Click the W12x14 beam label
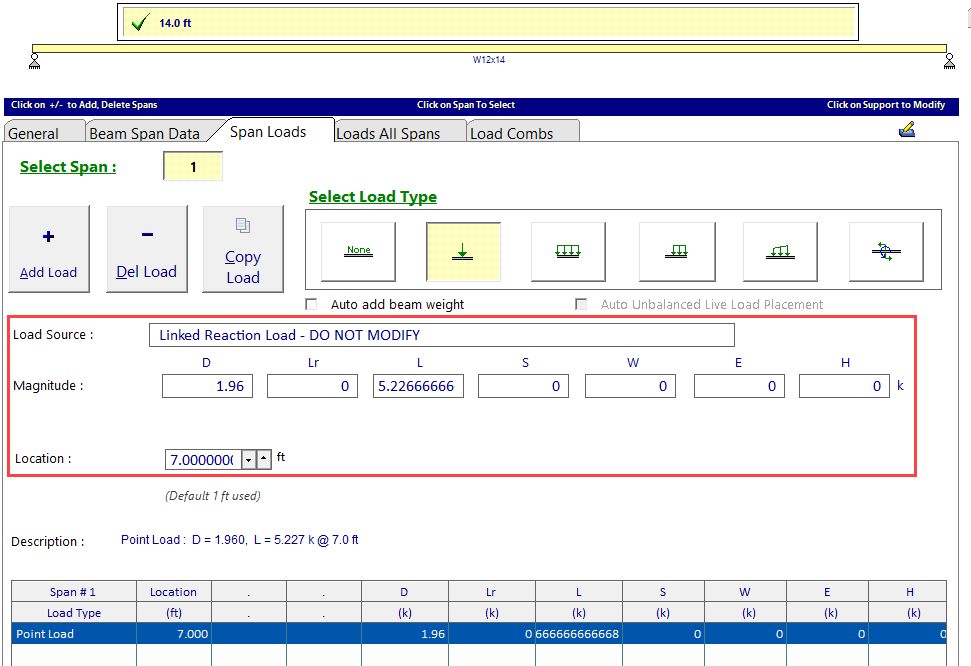The height and width of the screenshot is (666, 971). tap(489, 59)
